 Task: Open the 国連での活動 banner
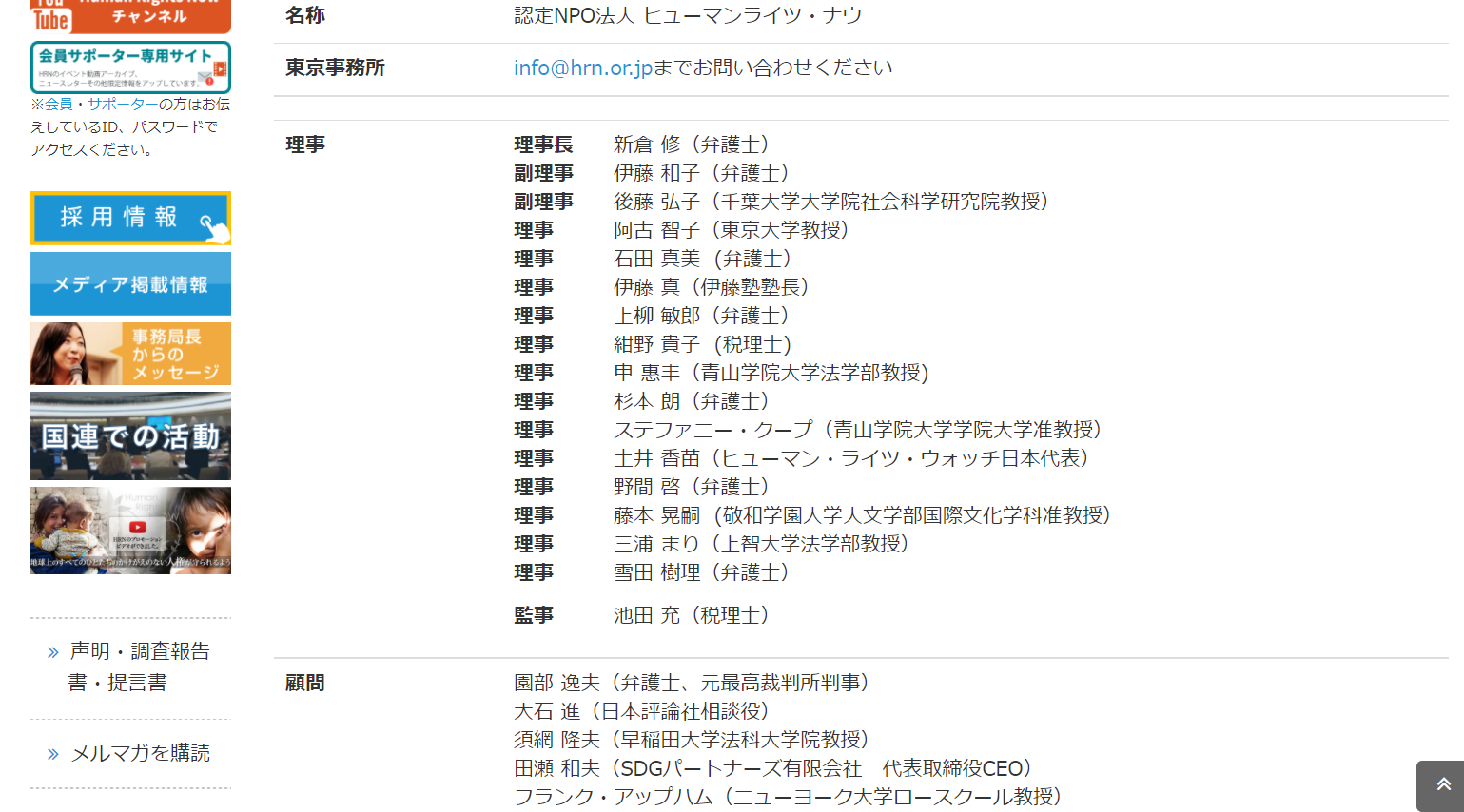coord(130,435)
